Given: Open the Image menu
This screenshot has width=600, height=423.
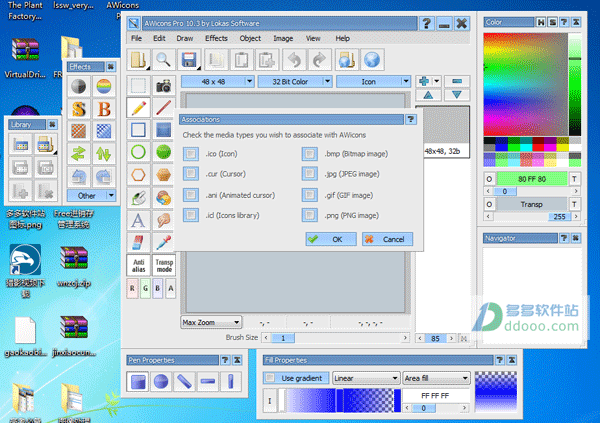Looking at the screenshot, I should point(283,38).
